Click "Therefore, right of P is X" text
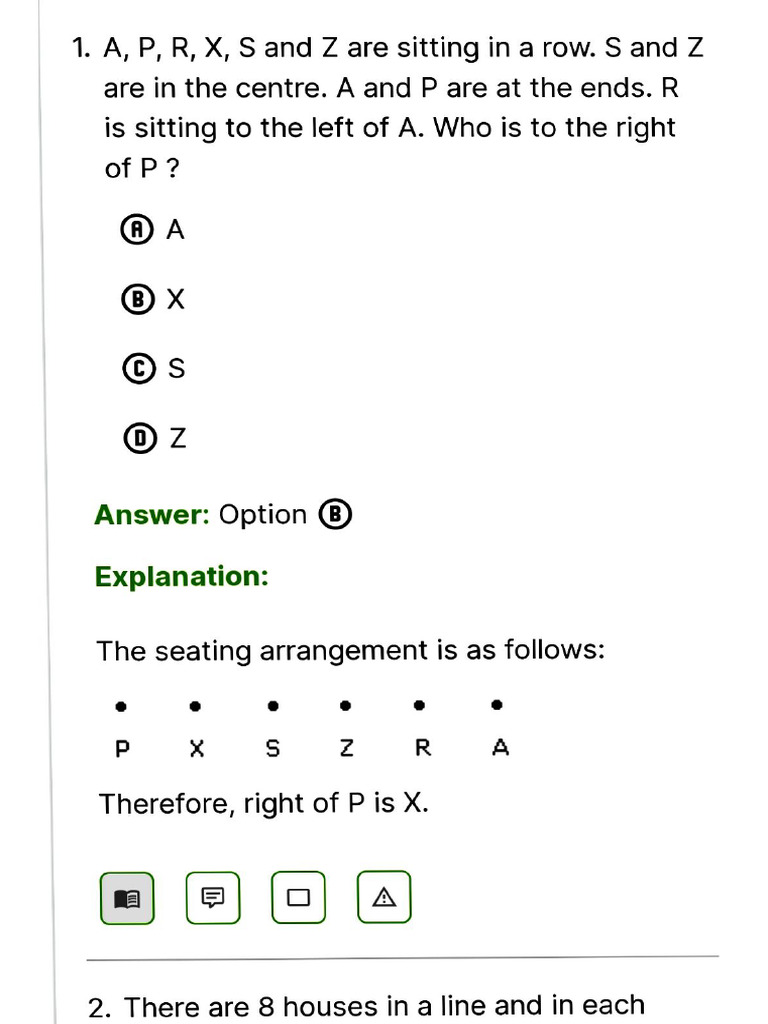Image resolution: width=768 pixels, height=1024 pixels. point(264,803)
